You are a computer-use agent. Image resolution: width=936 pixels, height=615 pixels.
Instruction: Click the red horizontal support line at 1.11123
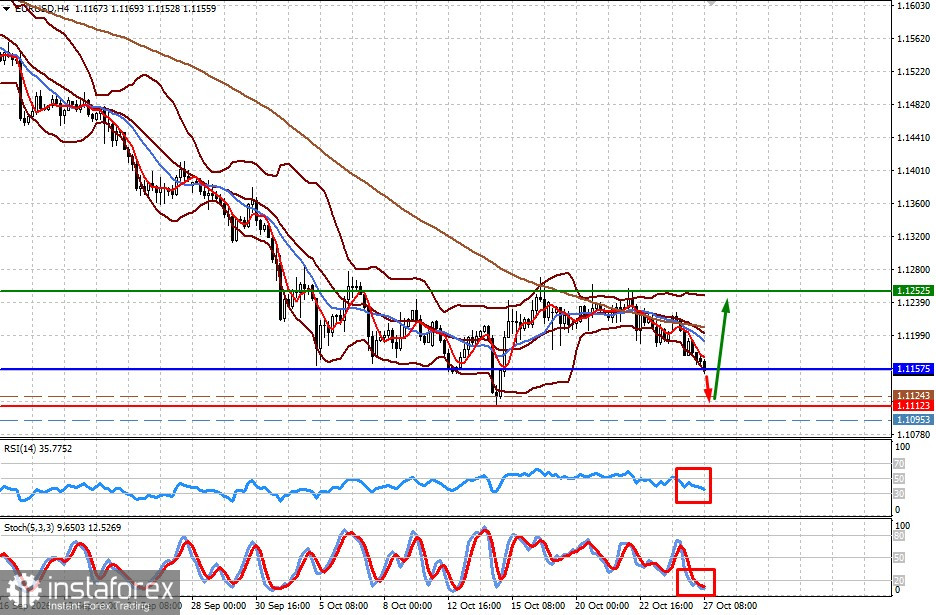[x=446, y=406]
